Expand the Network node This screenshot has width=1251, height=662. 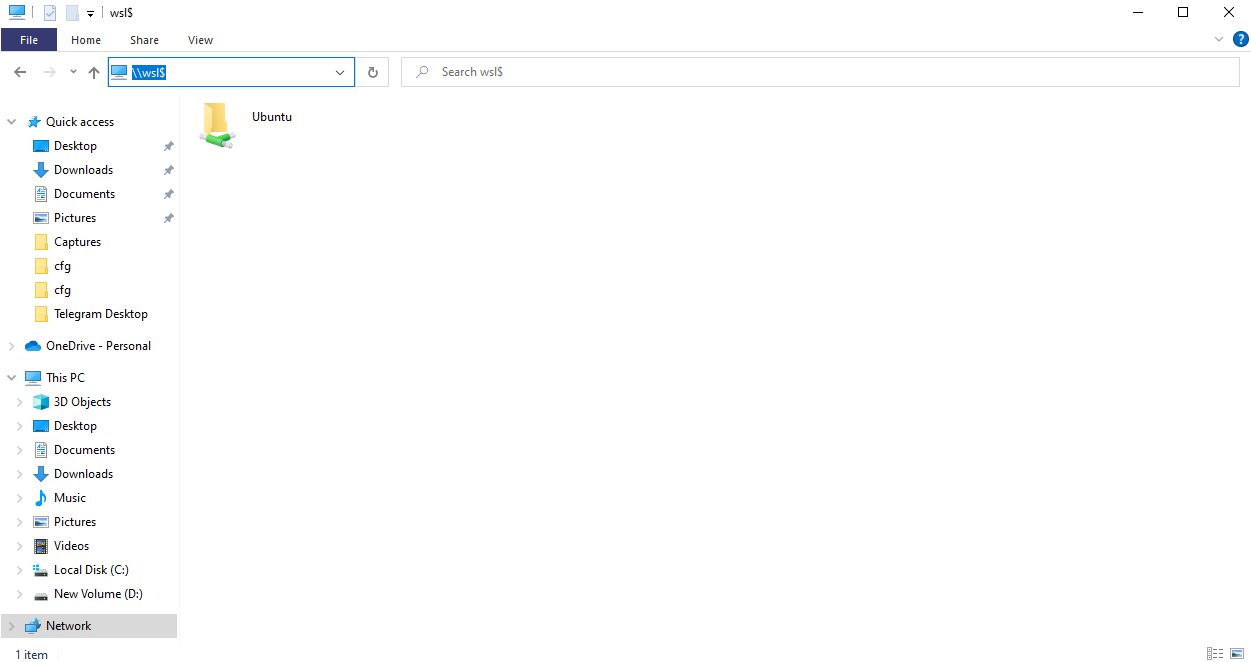click(x=12, y=626)
